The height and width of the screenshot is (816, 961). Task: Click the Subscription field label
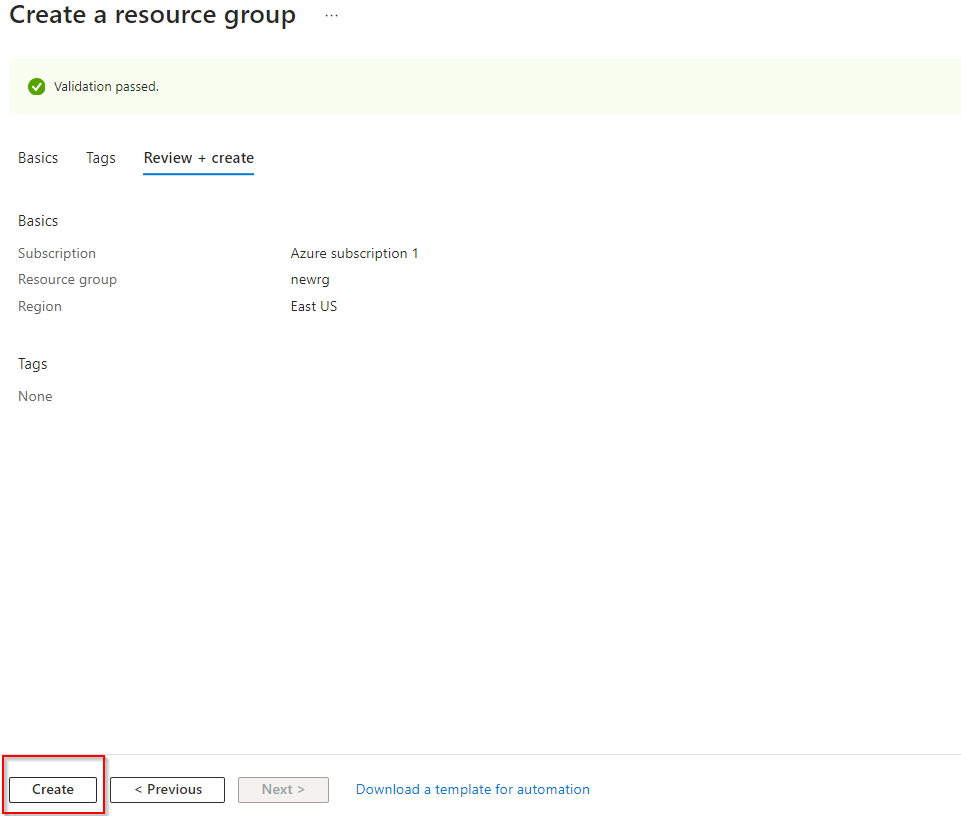(57, 253)
